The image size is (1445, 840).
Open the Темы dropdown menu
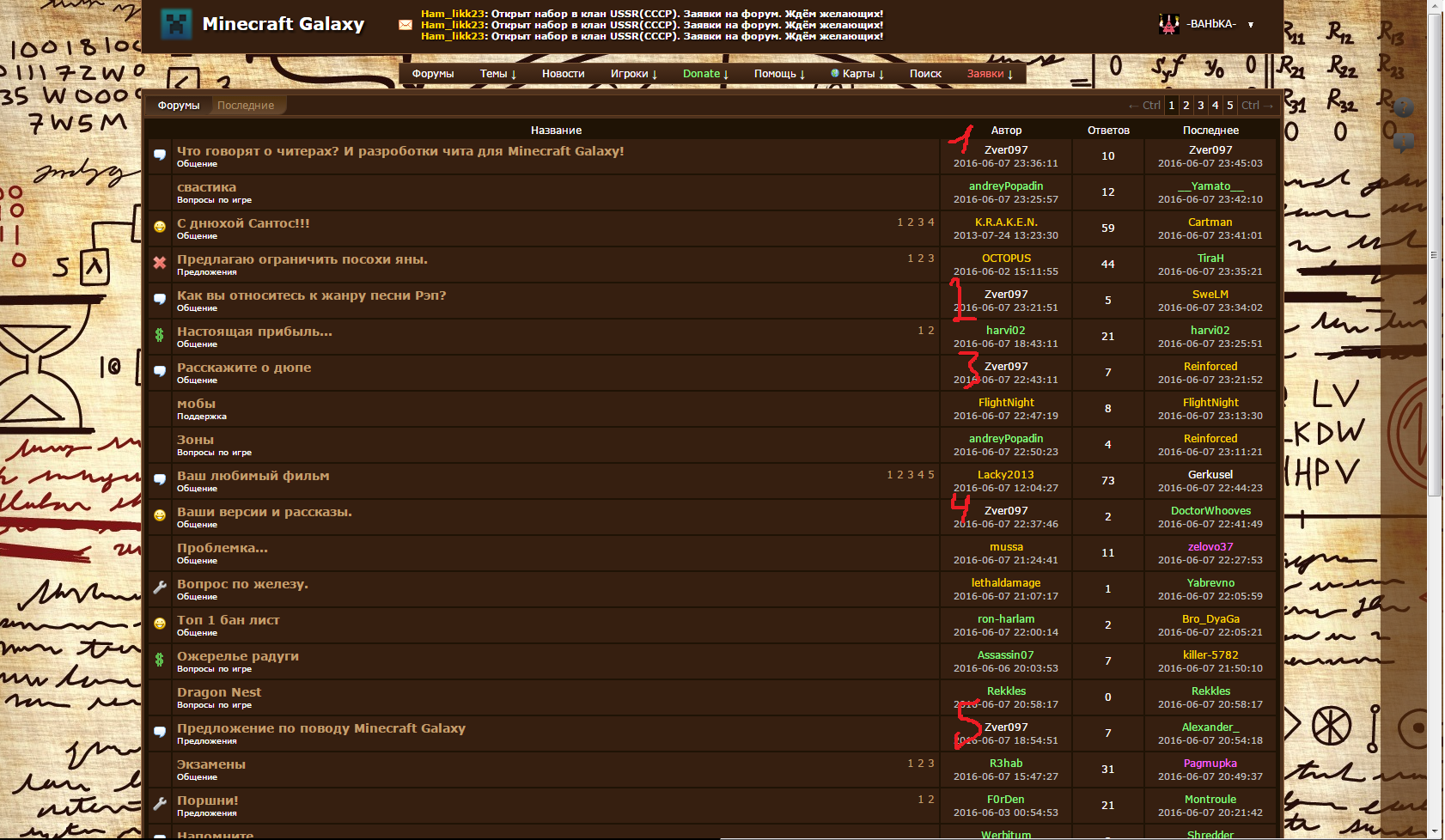[498, 74]
